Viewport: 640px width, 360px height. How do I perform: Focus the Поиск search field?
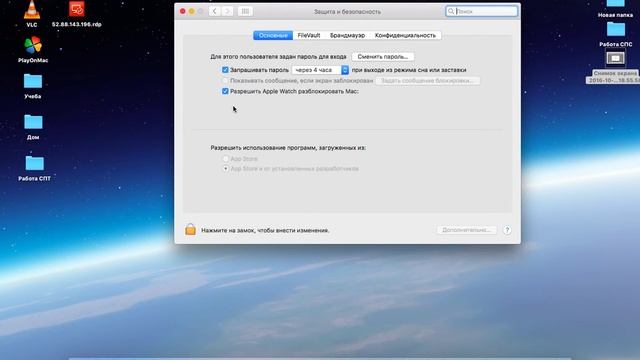pos(482,11)
